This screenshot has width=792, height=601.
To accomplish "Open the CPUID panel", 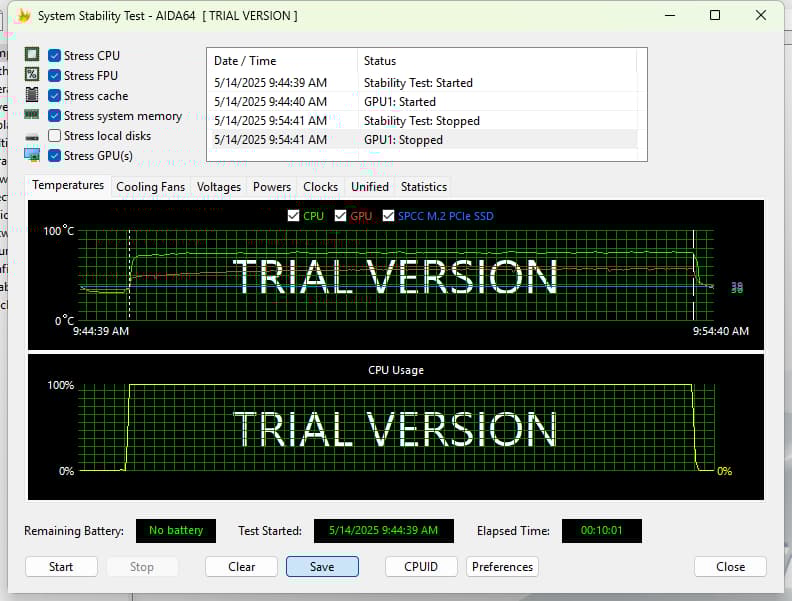I will pos(421,566).
